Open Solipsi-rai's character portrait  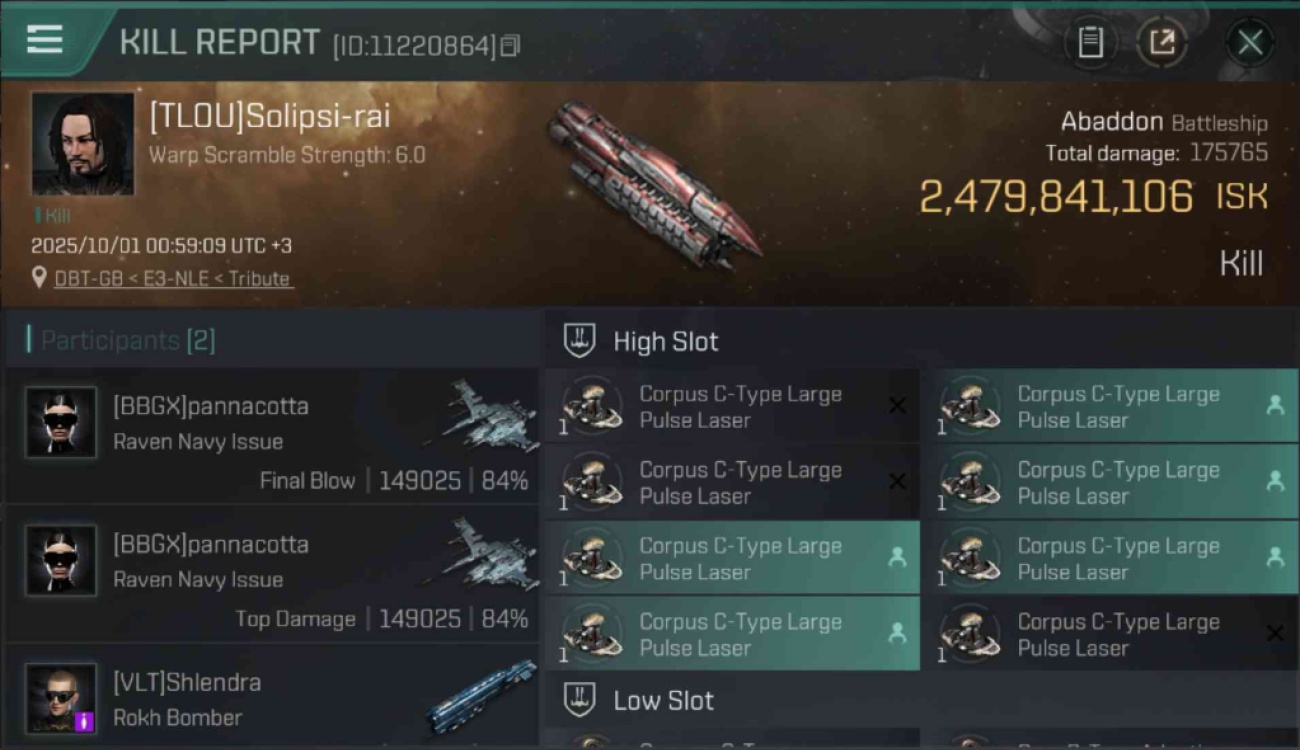(82, 143)
